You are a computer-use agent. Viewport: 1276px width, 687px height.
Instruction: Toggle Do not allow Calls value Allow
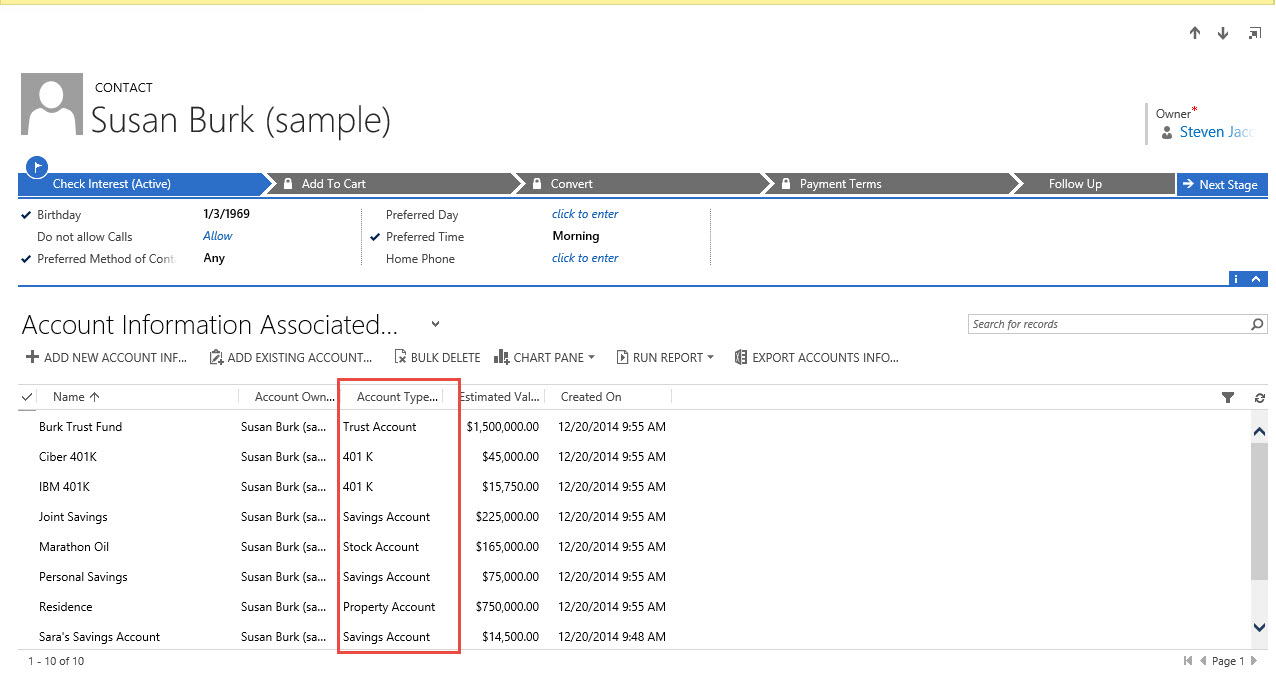pos(217,236)
